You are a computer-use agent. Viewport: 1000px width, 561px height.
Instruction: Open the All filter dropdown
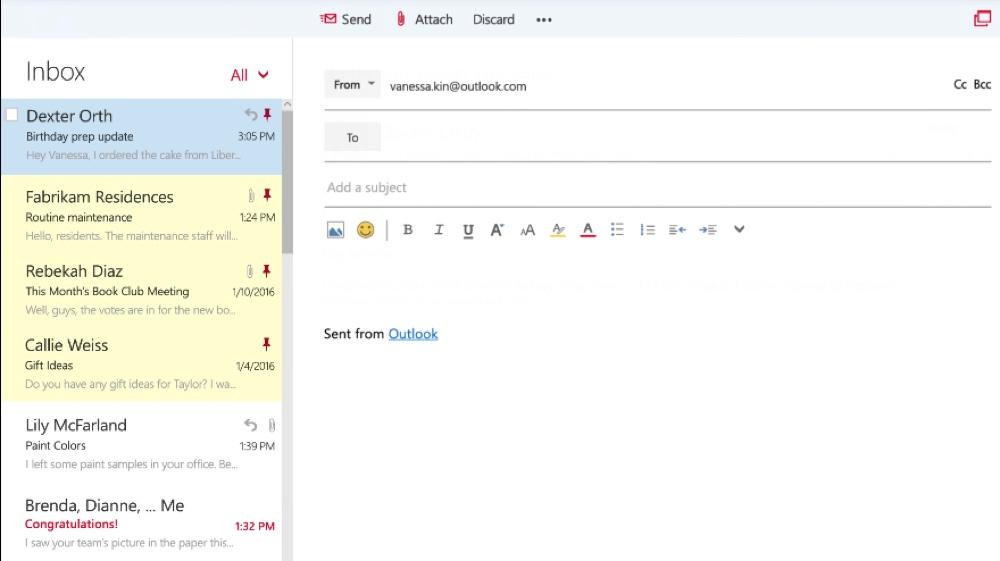(249, 75)
